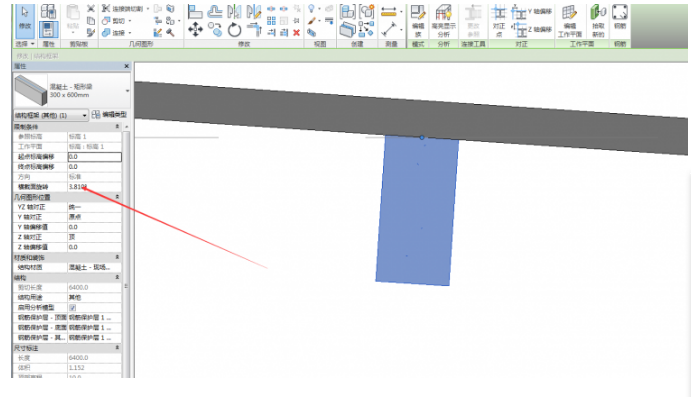This screenshot has width=691, height=397.
Task: Click 编辑工作平面 edit work plane
Action: coord(570,22)
